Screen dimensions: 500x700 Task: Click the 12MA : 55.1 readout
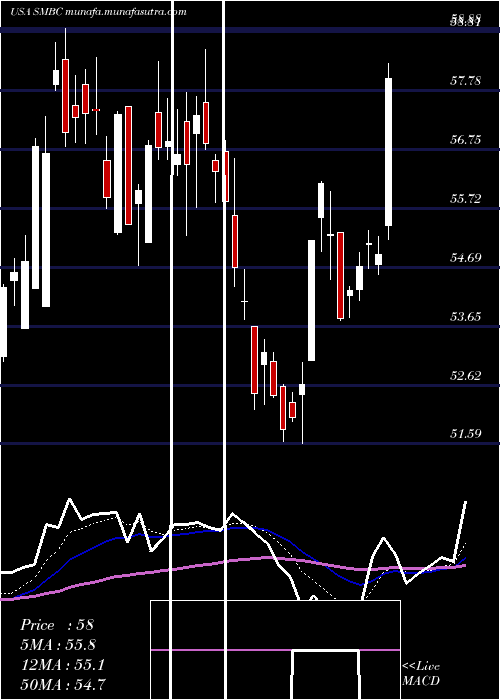tap(62, 665)
